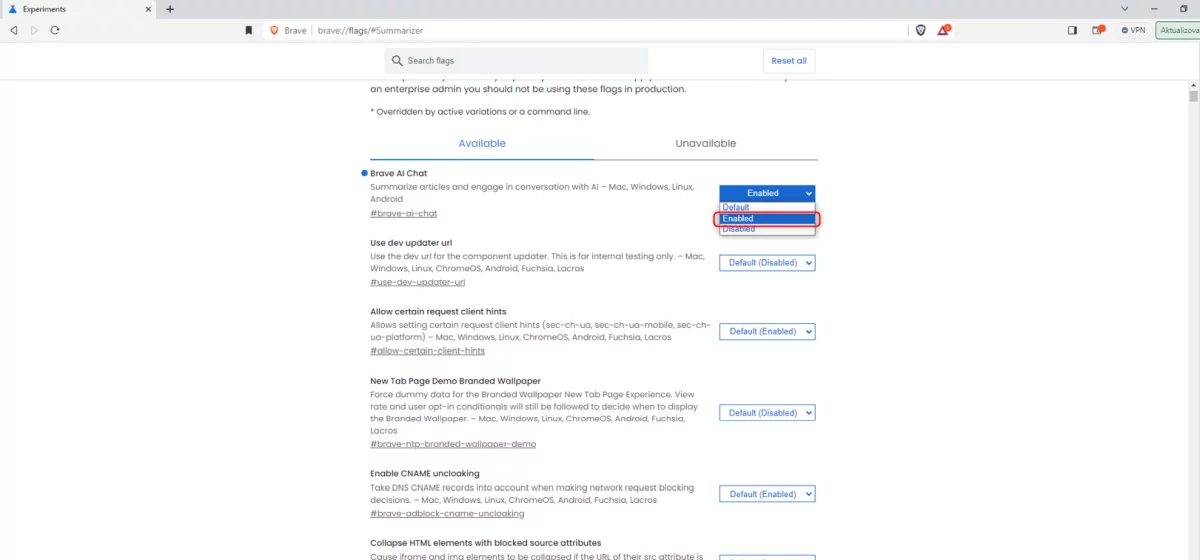The image size is (1200, 560).
Task: Open the Enable CNAME uncloaking dropdown
Action: [767, 494]
